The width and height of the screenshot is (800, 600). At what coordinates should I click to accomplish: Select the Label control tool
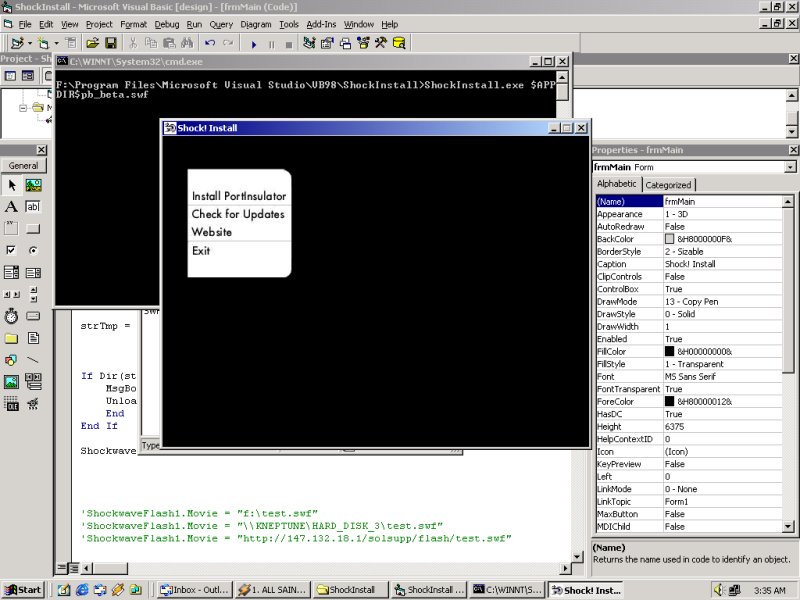point(11,206)
